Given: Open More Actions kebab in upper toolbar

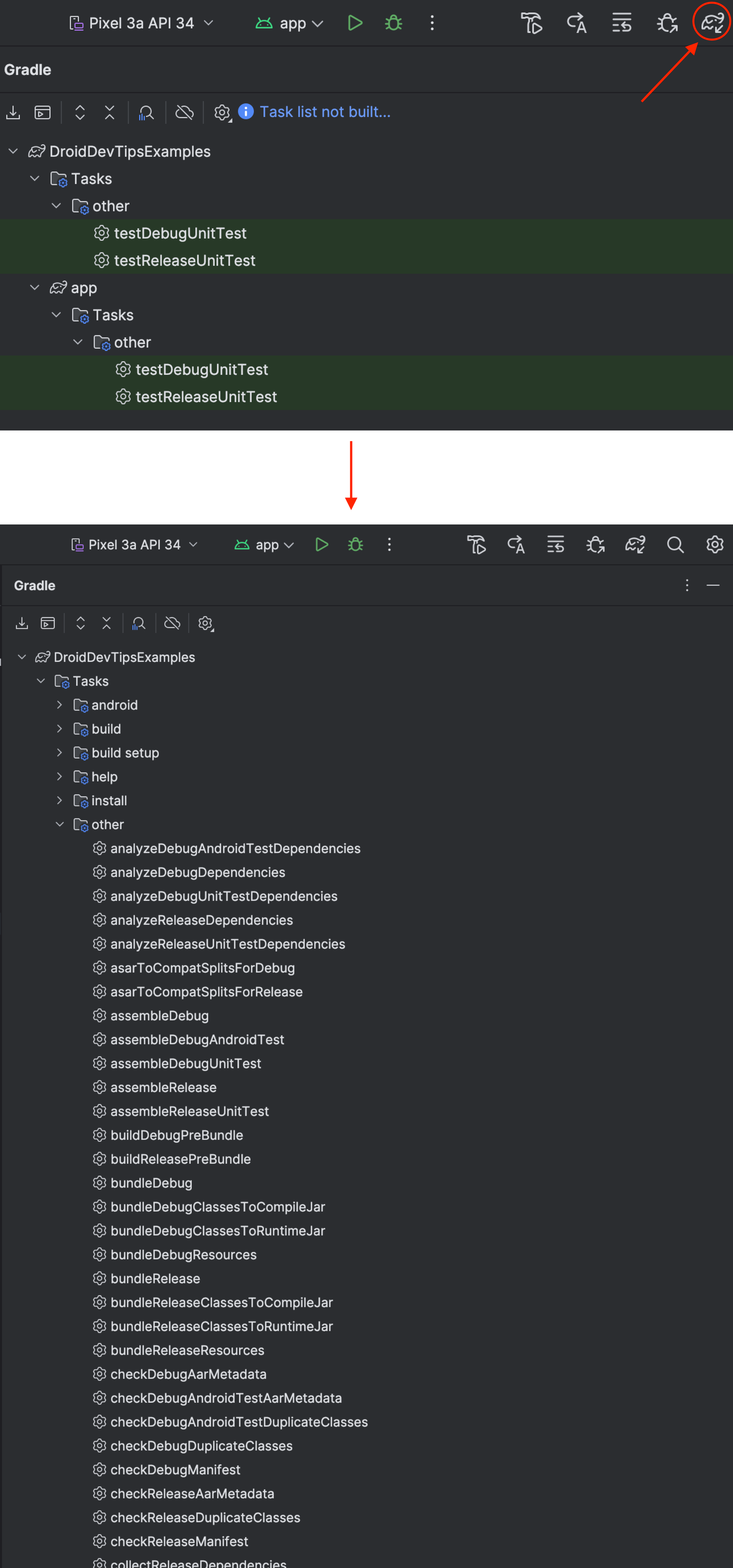Looking at the screenshot, I should 432,23.
